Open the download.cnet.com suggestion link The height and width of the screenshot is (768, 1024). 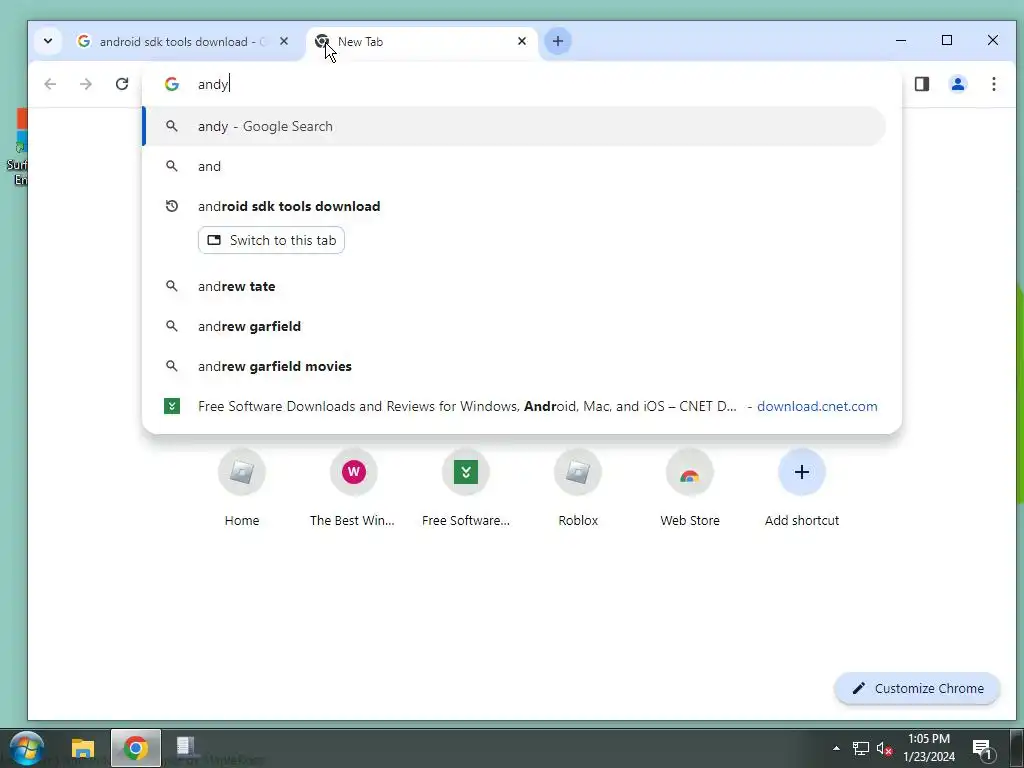(817, 406)
